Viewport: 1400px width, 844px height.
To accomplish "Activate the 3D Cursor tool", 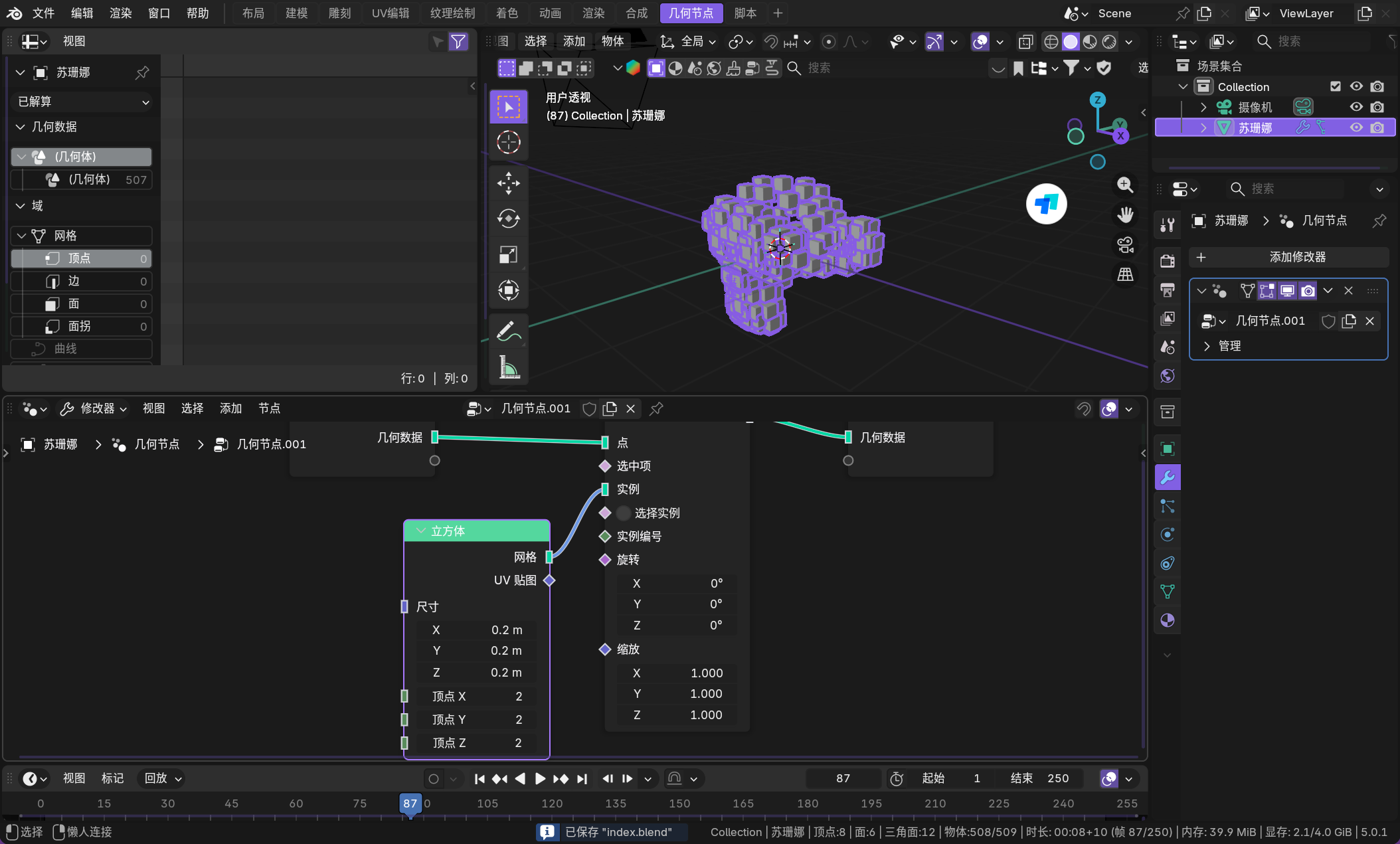I will (x=508, y=142).
